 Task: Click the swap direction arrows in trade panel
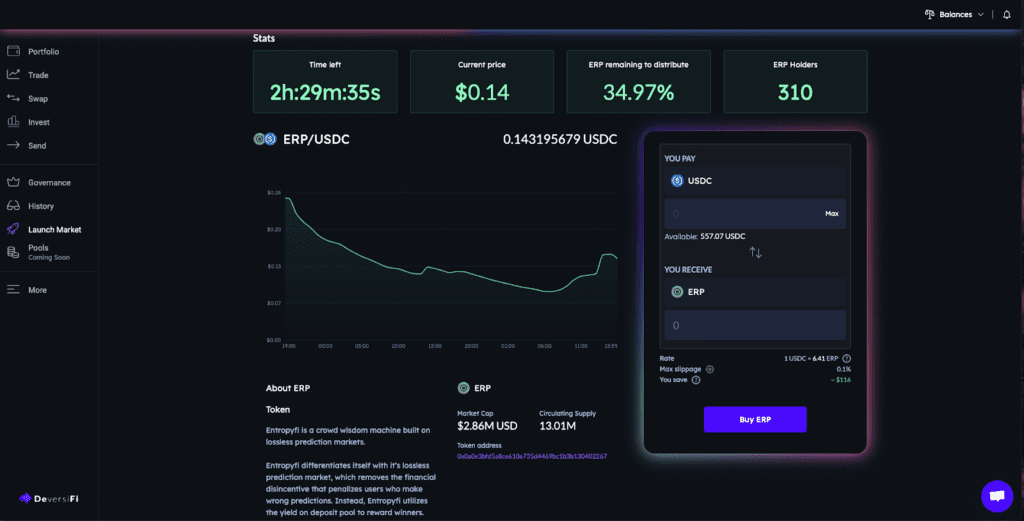(756, 253)
